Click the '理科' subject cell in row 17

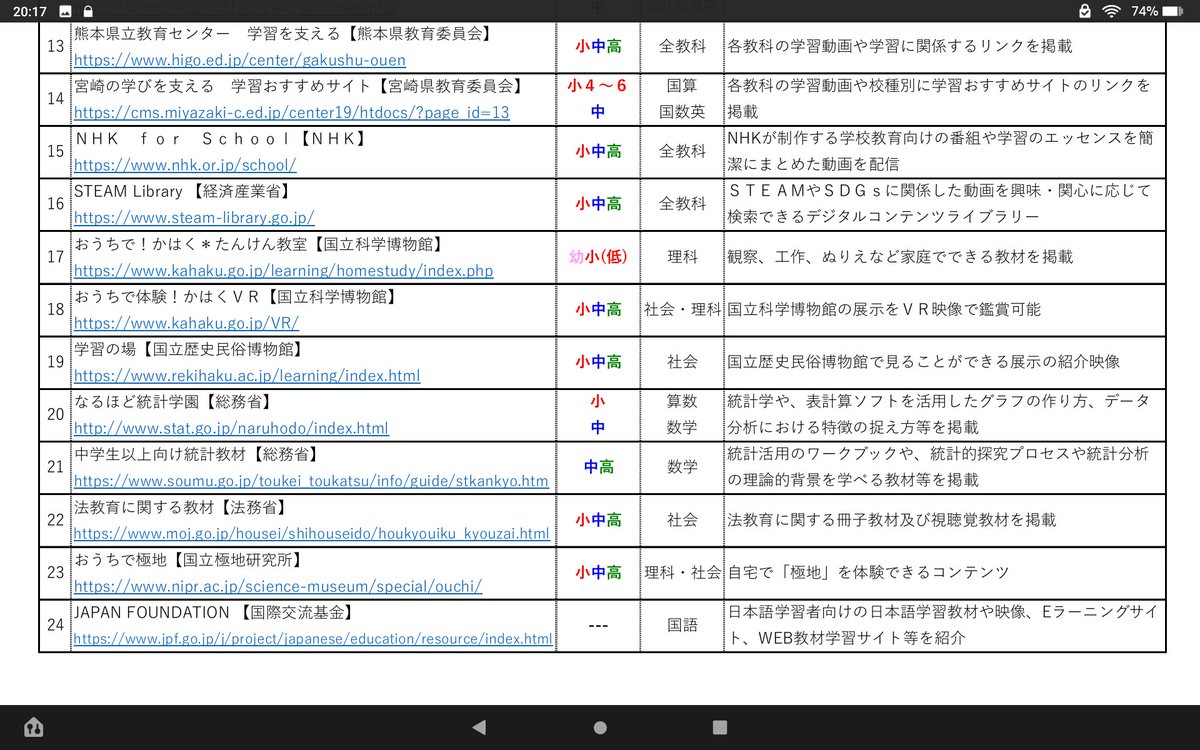(x=682, y=257)
